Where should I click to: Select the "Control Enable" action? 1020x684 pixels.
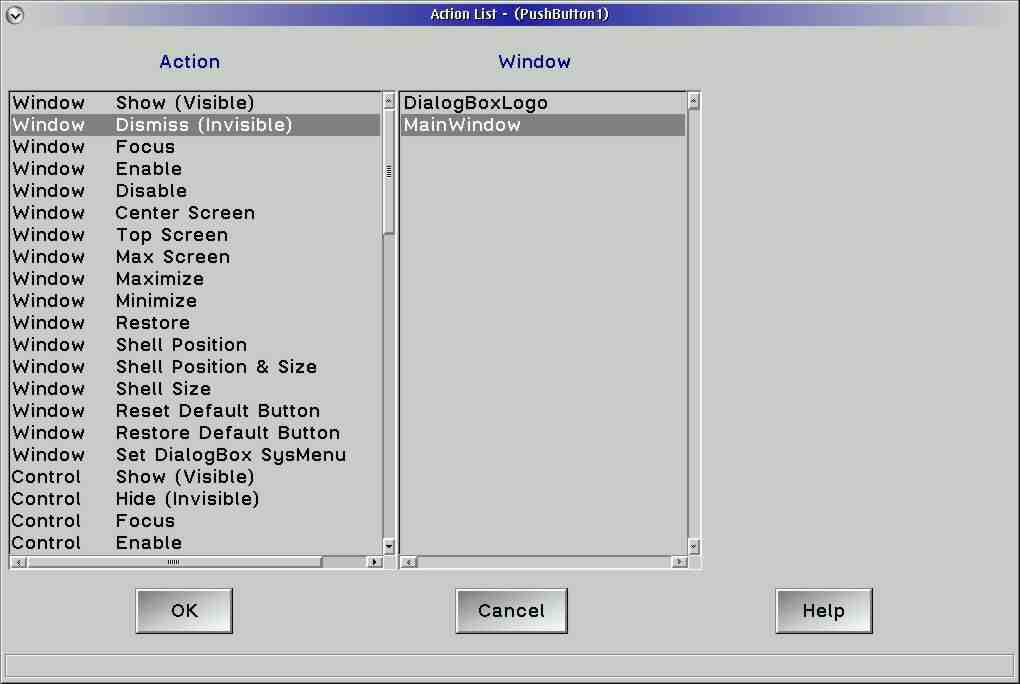(196, 543)
